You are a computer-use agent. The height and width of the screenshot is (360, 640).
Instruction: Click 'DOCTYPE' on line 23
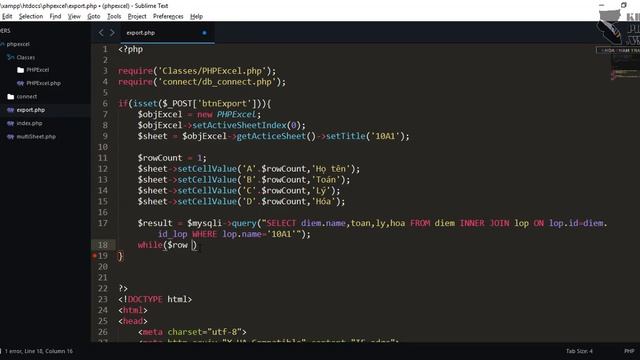(145, 300)
